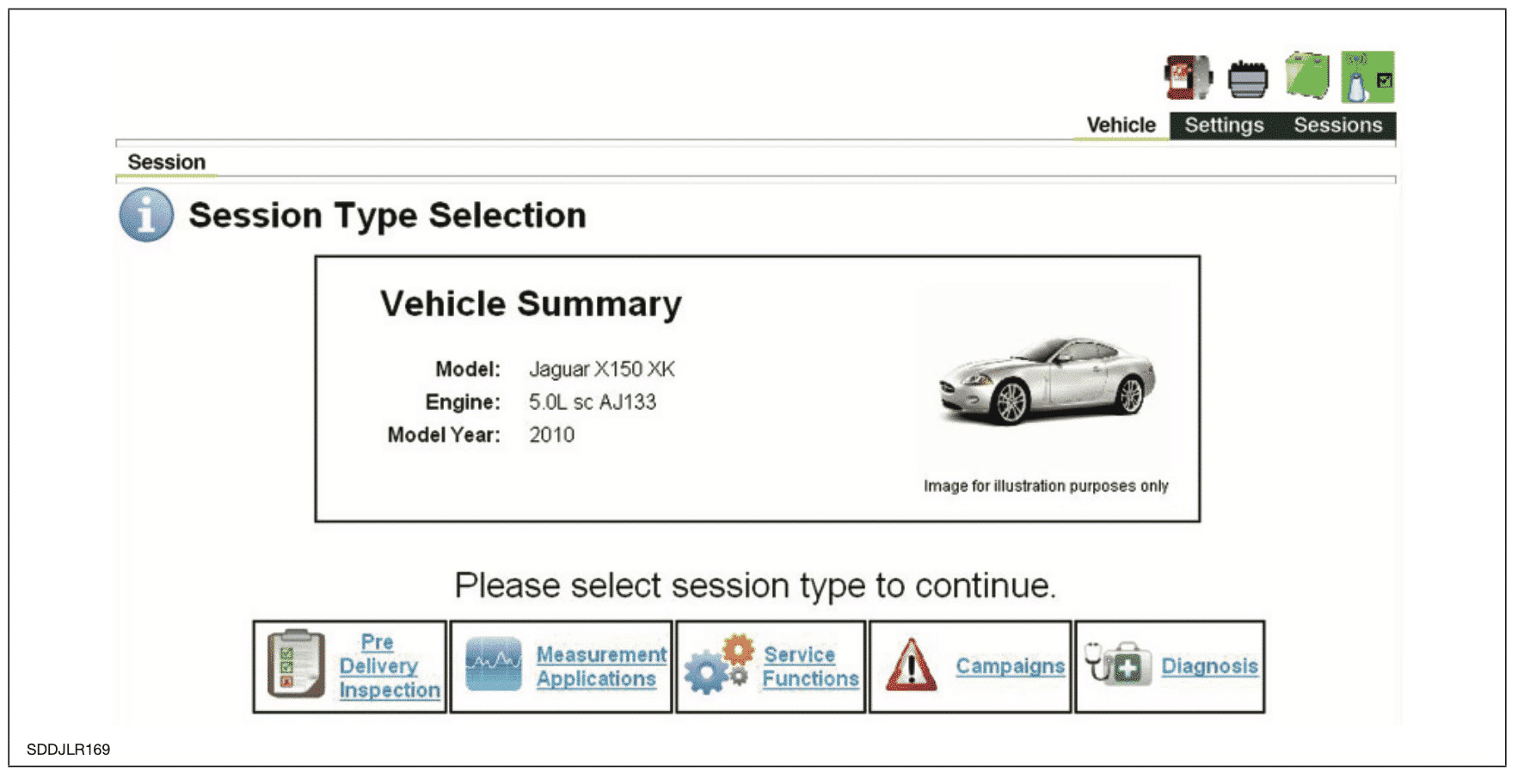Image resolution: width=1524 pixels, height=784 pixels.
Task: Click the 'Model:' label
Action: pyautogui.click(x=467, y=370)
